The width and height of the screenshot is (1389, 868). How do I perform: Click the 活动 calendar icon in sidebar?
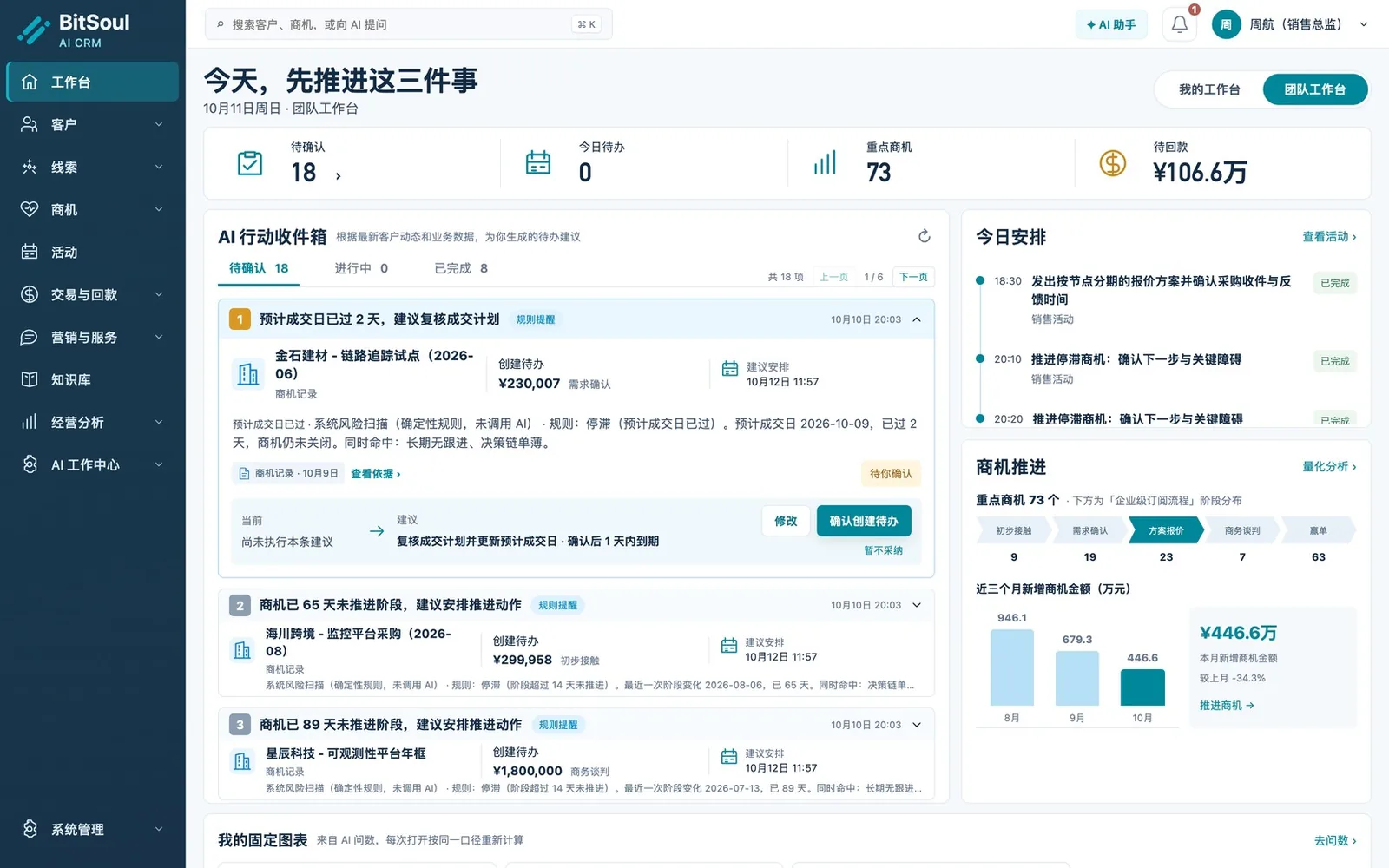coord(30,252)
